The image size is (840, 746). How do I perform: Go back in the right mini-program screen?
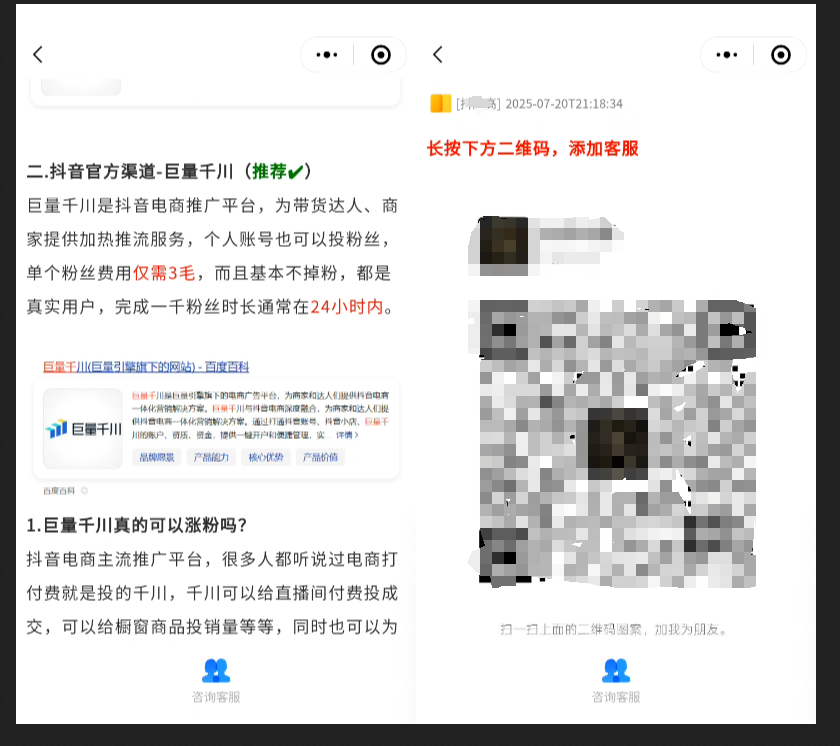pos(438,55)
